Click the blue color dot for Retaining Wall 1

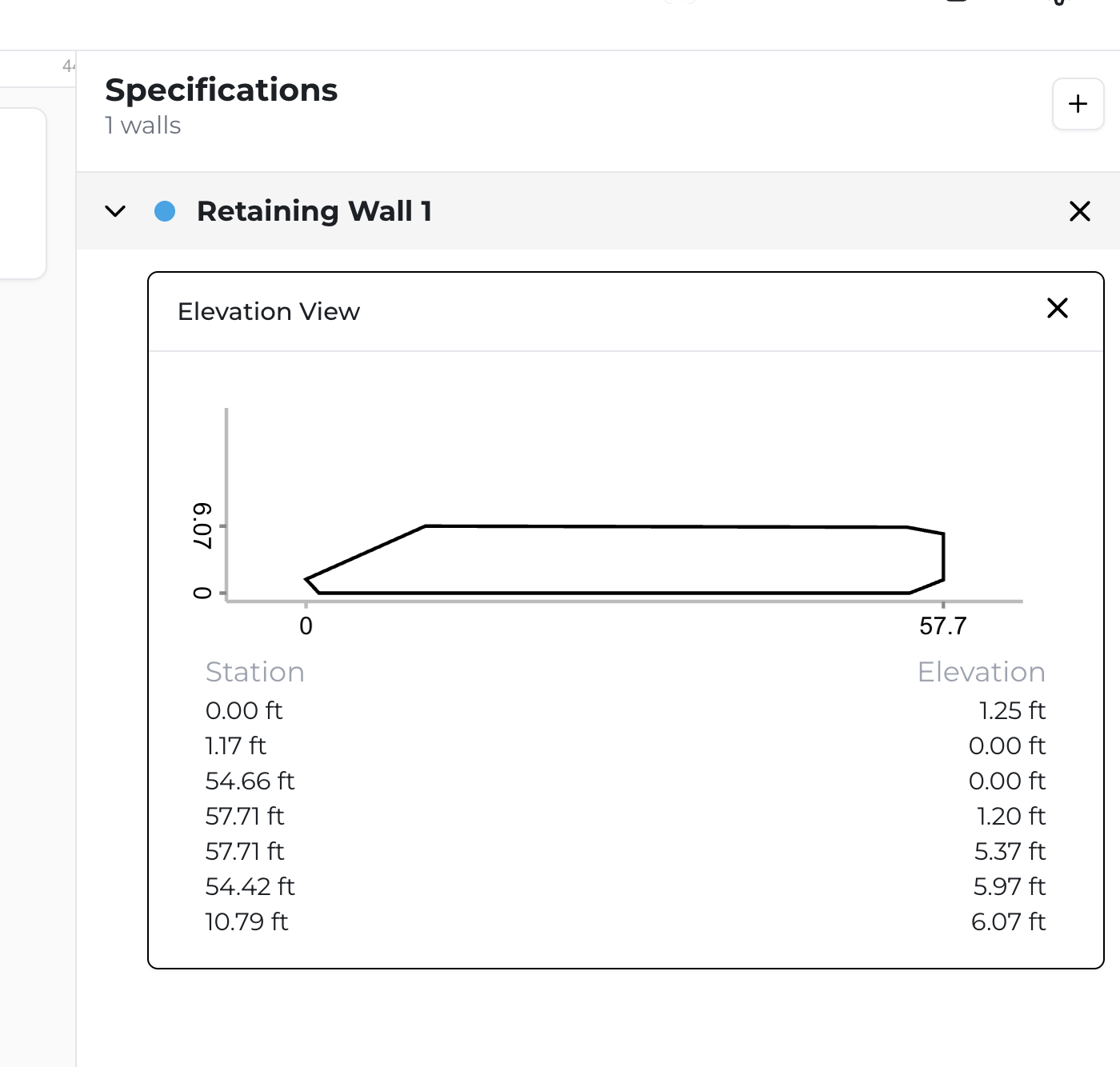coord(165,211)
